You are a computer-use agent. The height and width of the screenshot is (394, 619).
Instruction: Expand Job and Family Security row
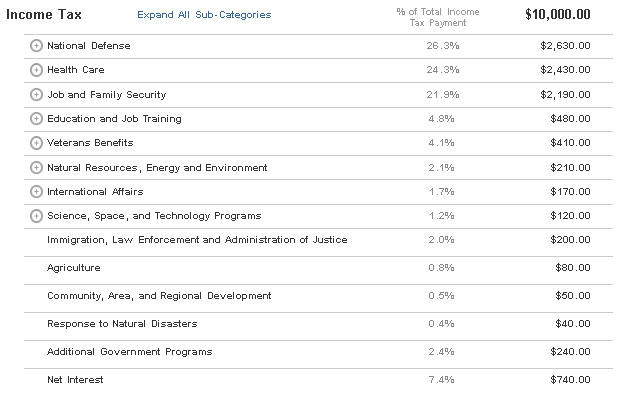36,94
